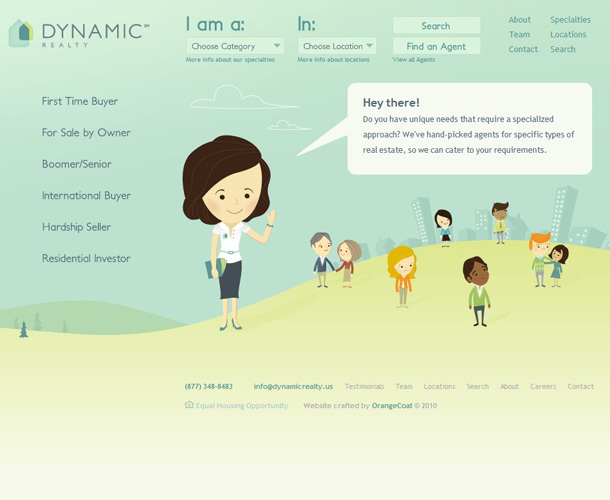Select Boomer/Senior category
This screenshot has height=500, width=610.
pos(77,164)
